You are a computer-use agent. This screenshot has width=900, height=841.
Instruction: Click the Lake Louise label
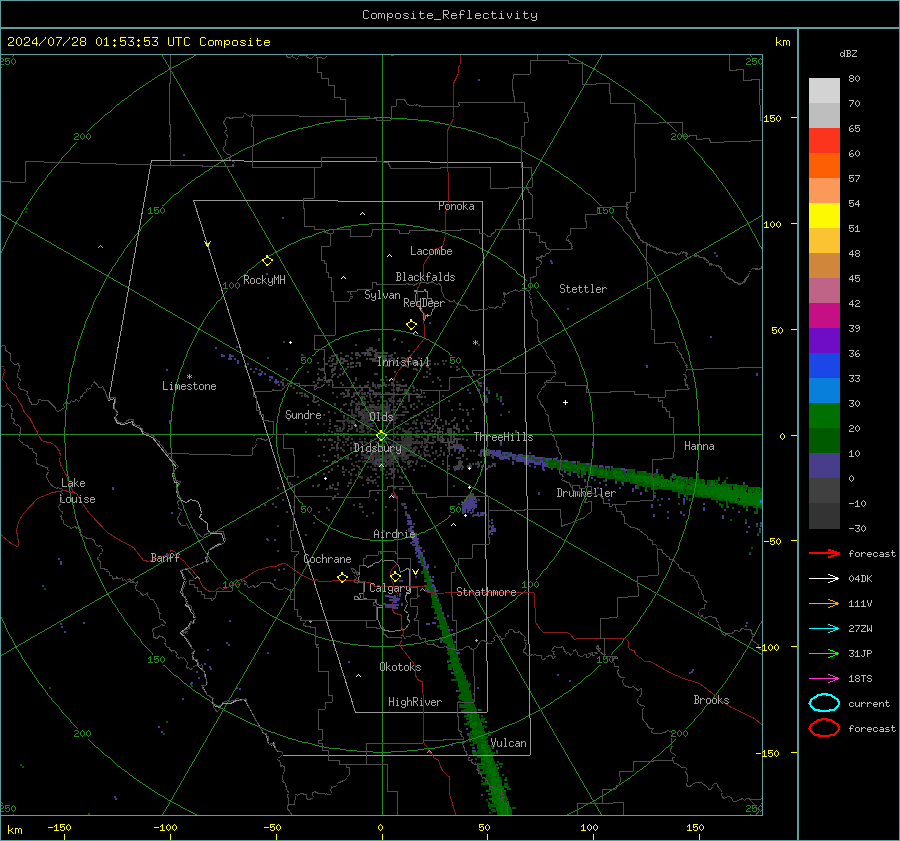[x=77, y=491]
